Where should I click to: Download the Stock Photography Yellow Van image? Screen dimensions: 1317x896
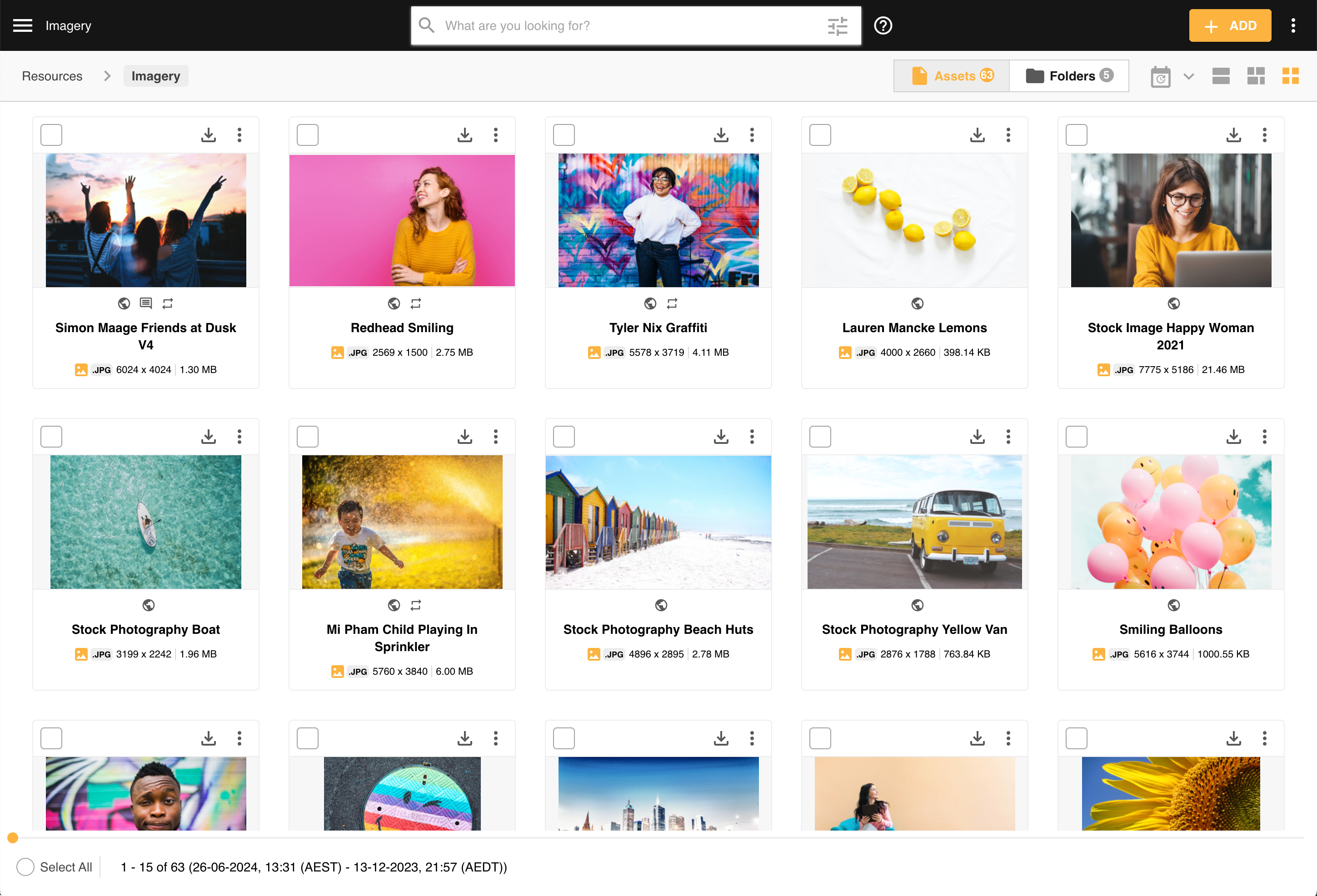(x=977, y=436)
